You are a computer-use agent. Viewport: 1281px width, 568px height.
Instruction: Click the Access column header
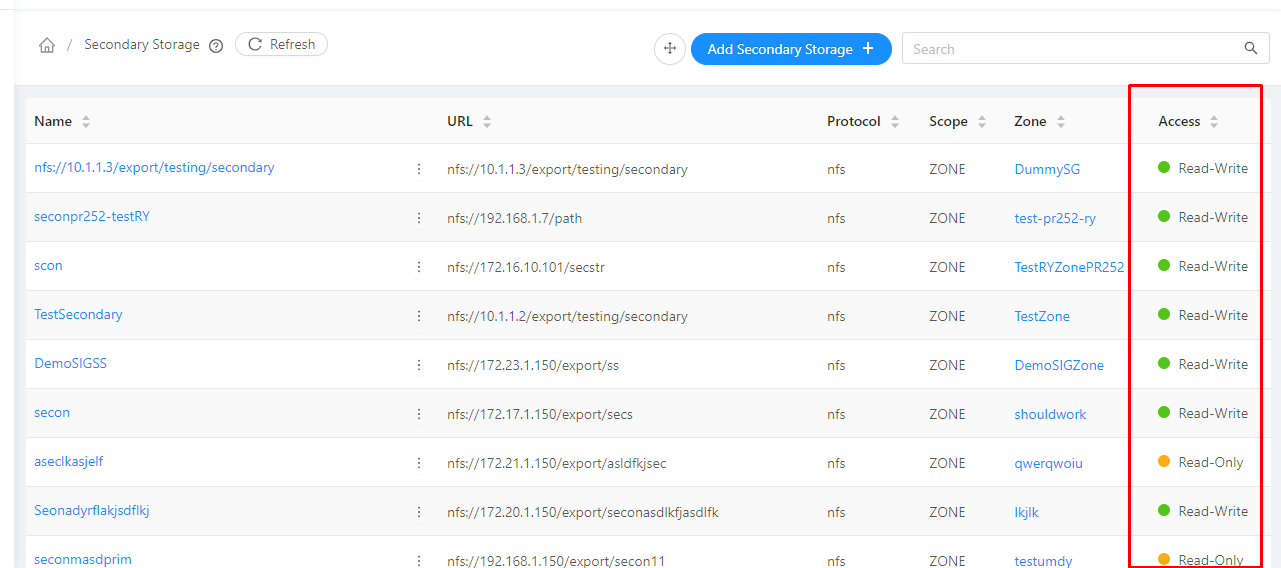point(1179,121)
